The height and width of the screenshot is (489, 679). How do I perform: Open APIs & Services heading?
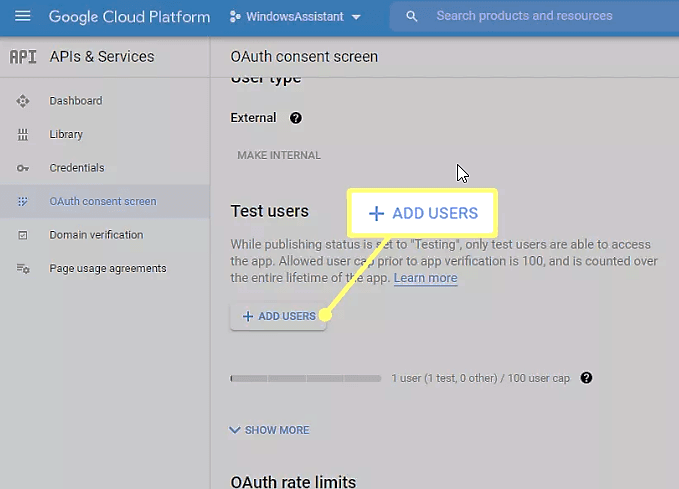tap(102, 57)
